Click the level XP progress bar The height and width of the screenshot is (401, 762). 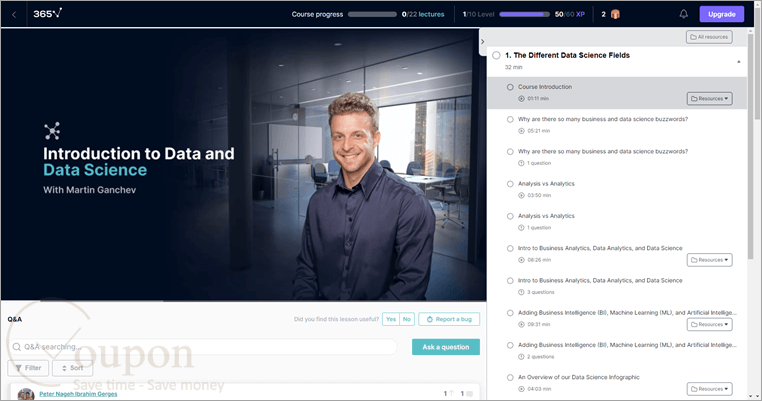click(x=524, y=14)
